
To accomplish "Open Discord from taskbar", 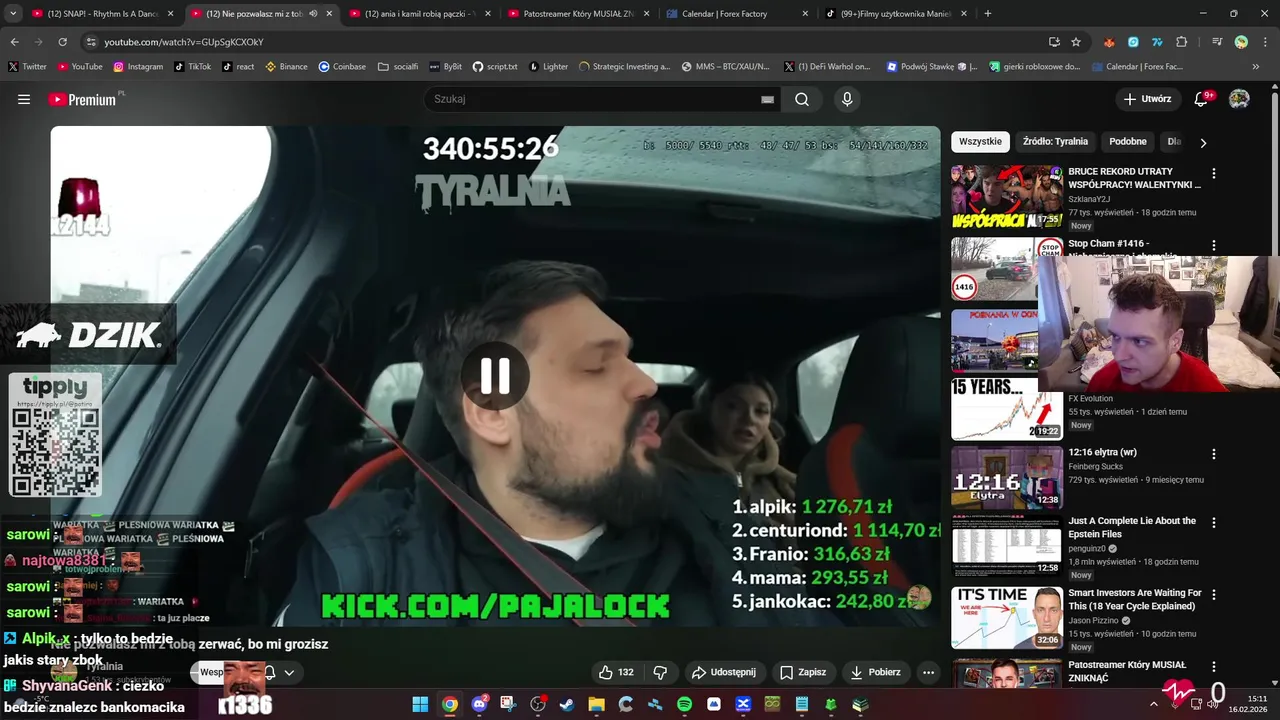I will [479, 704].
